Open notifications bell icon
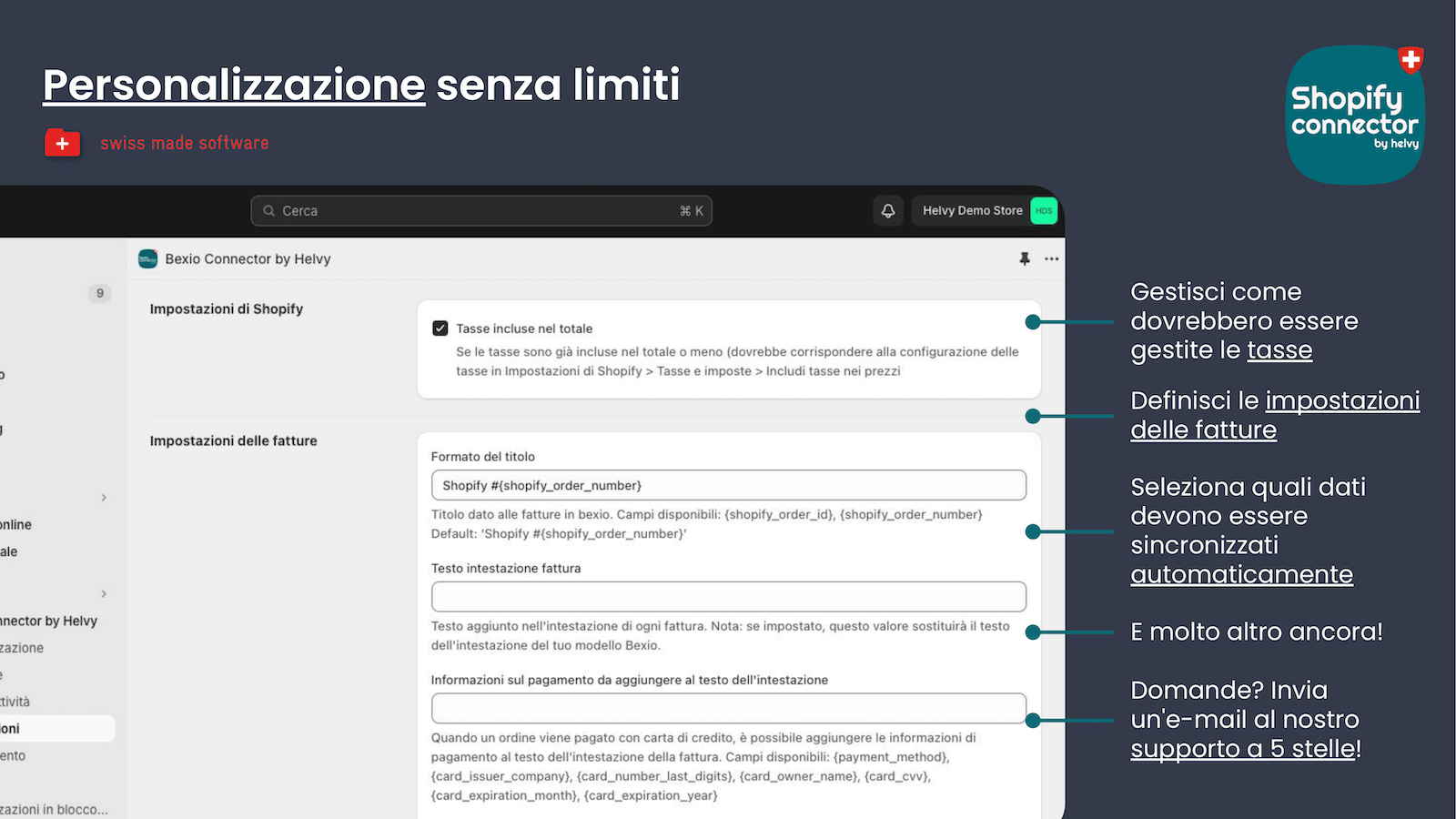 tap(888, 211)
